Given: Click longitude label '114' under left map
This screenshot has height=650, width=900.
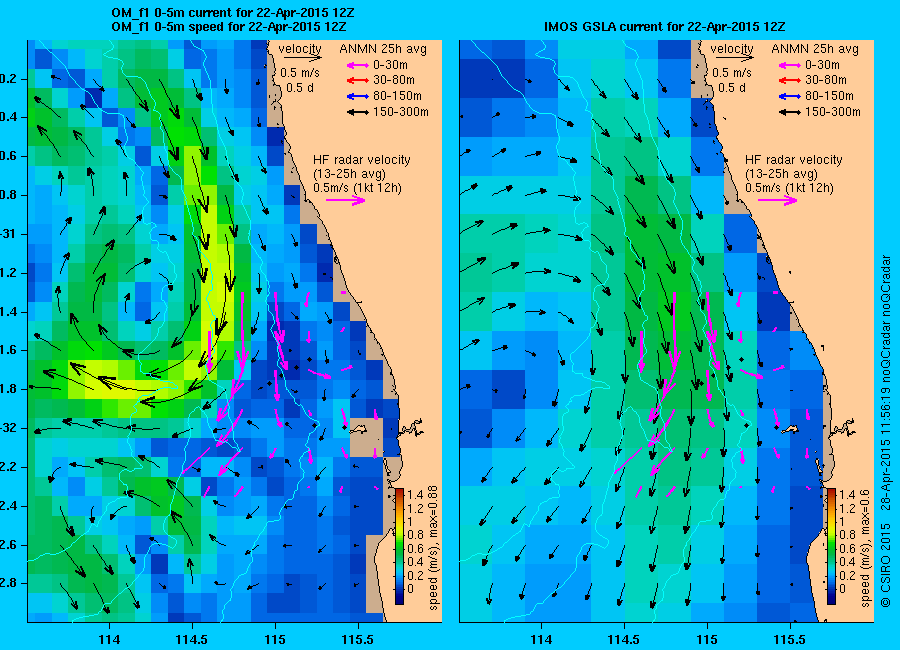Looking at the screenshot, I should coord(109,639).
